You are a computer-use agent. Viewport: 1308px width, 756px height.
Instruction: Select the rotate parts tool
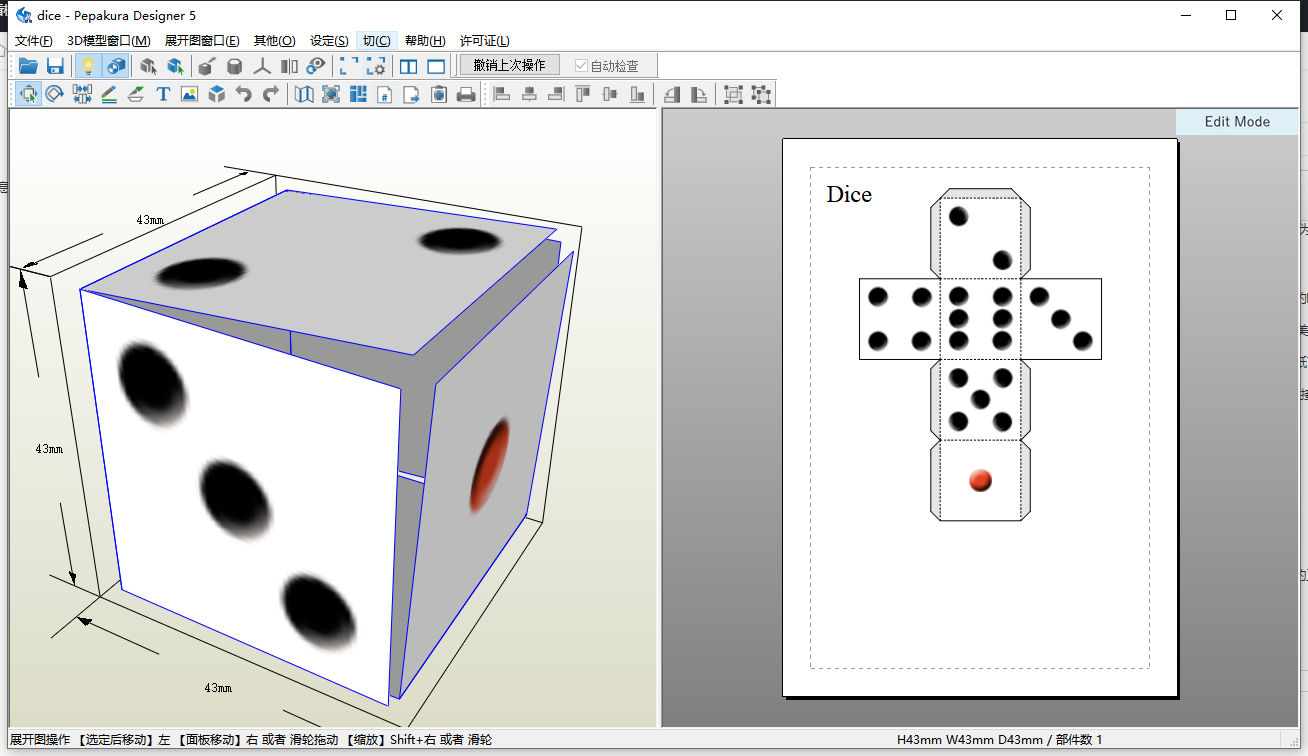coord(55,94)
